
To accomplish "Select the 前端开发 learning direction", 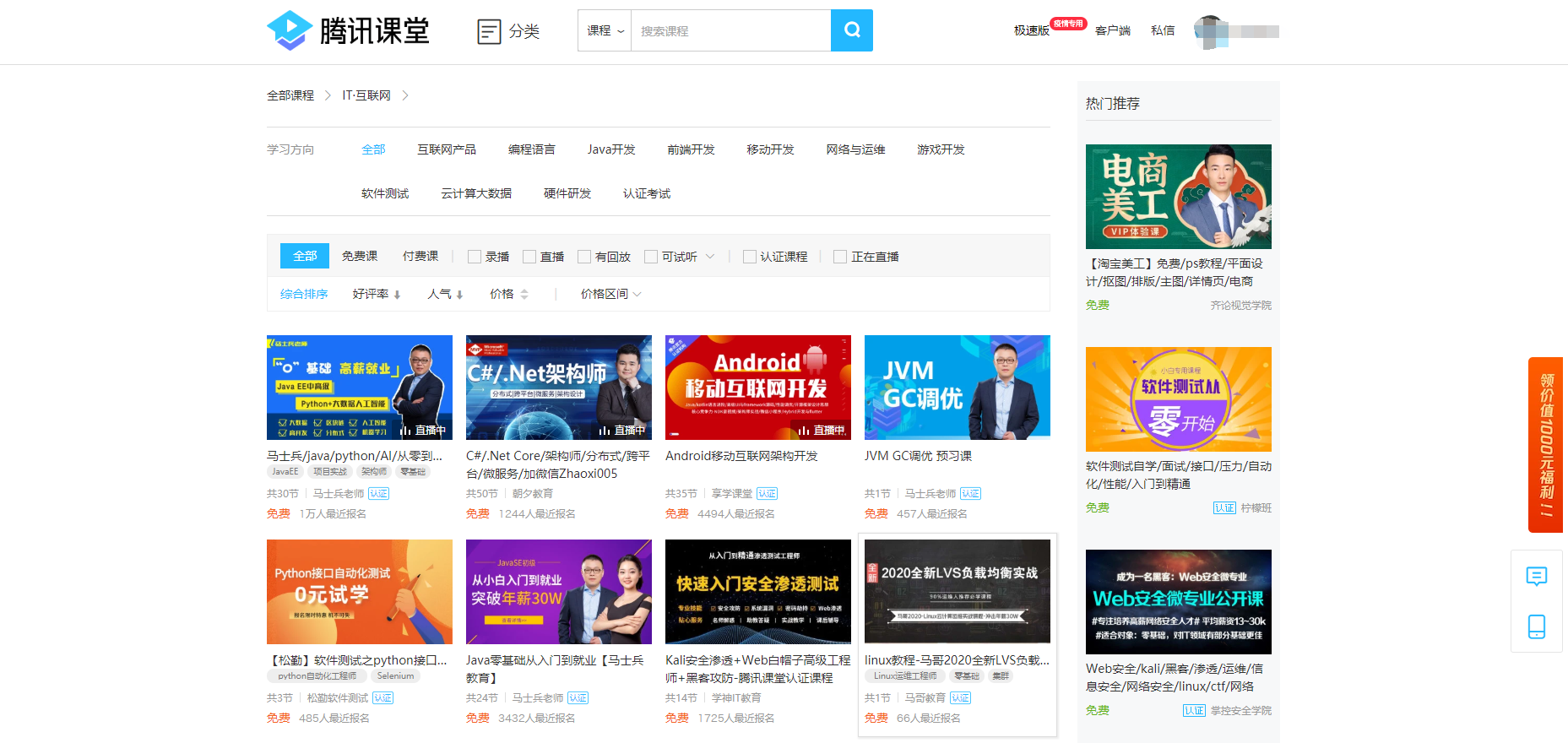I will click(691, 149).
